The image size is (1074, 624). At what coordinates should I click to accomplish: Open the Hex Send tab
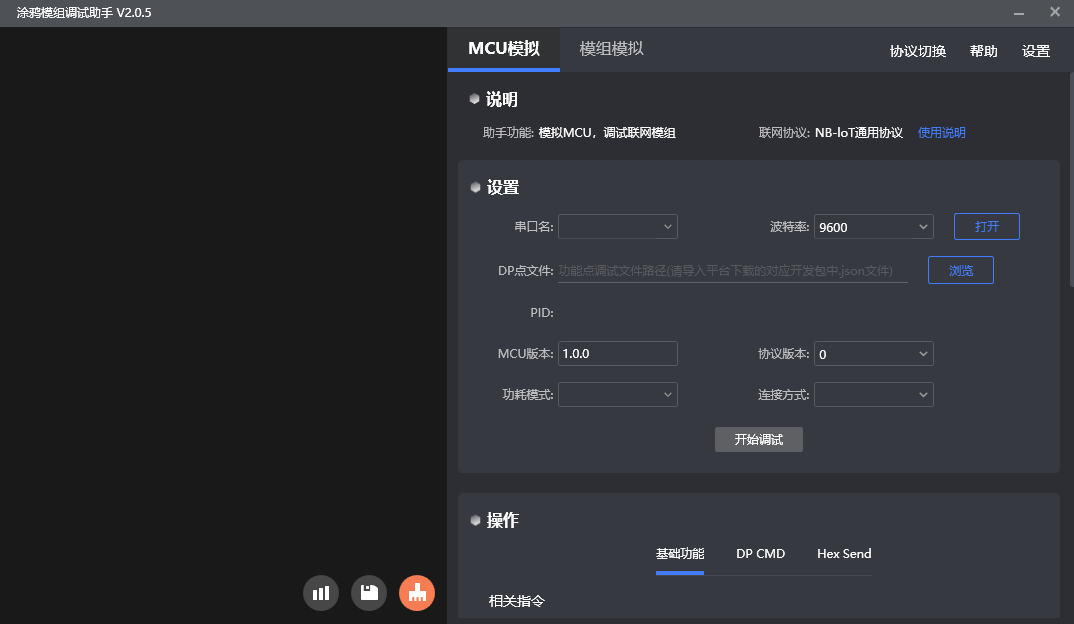click(844, 553)
